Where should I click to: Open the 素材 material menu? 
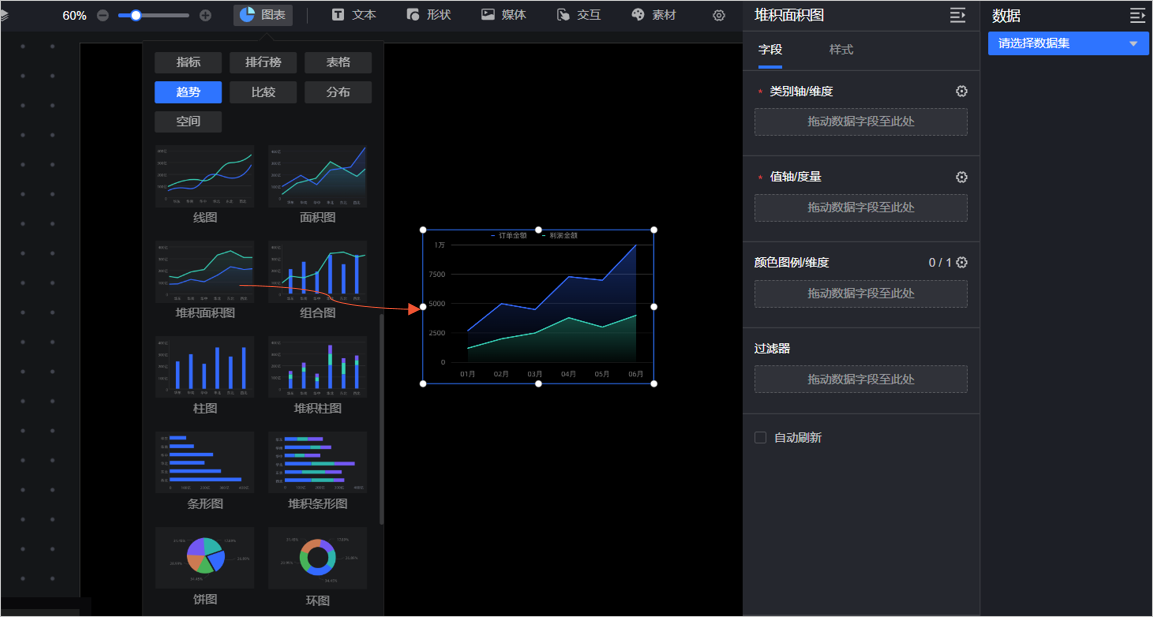pos(654,15)
